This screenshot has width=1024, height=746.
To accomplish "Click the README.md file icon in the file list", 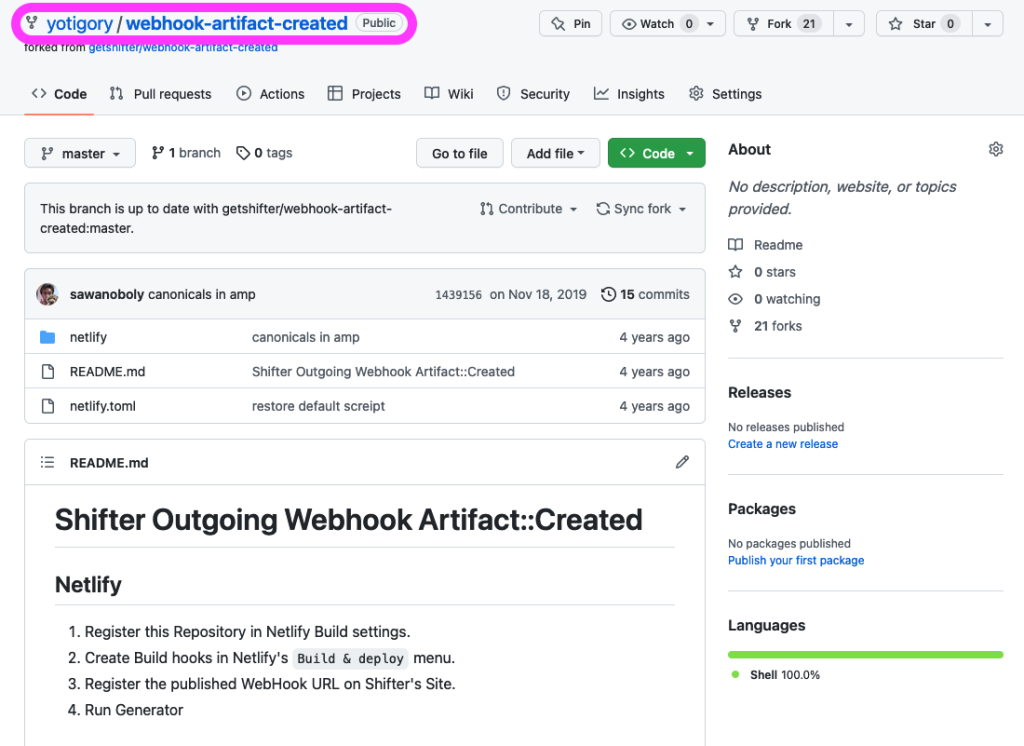I will [x=48, y=372].
